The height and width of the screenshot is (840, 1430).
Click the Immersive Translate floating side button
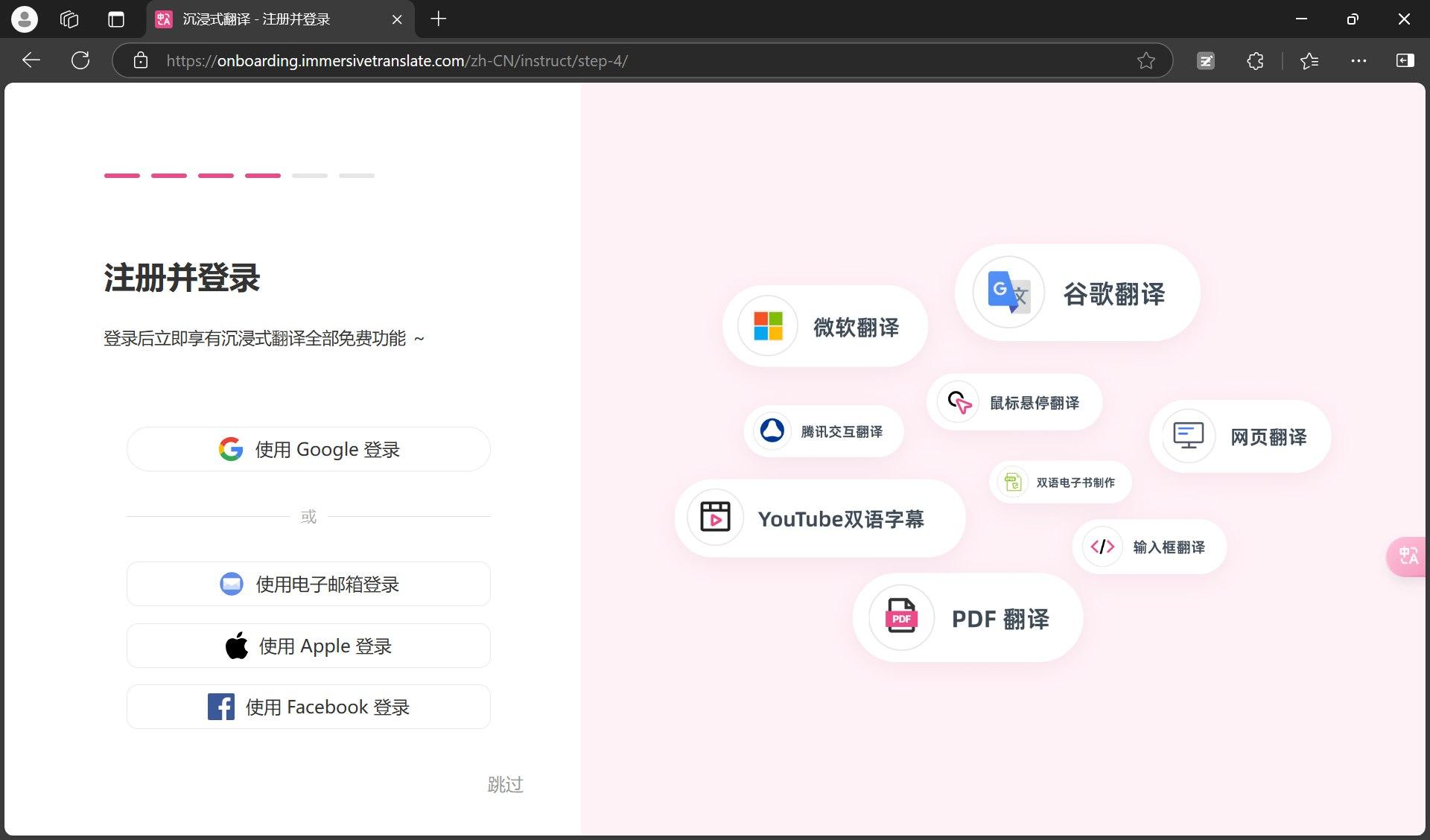pyautogui.click(x=1407, y=556)
